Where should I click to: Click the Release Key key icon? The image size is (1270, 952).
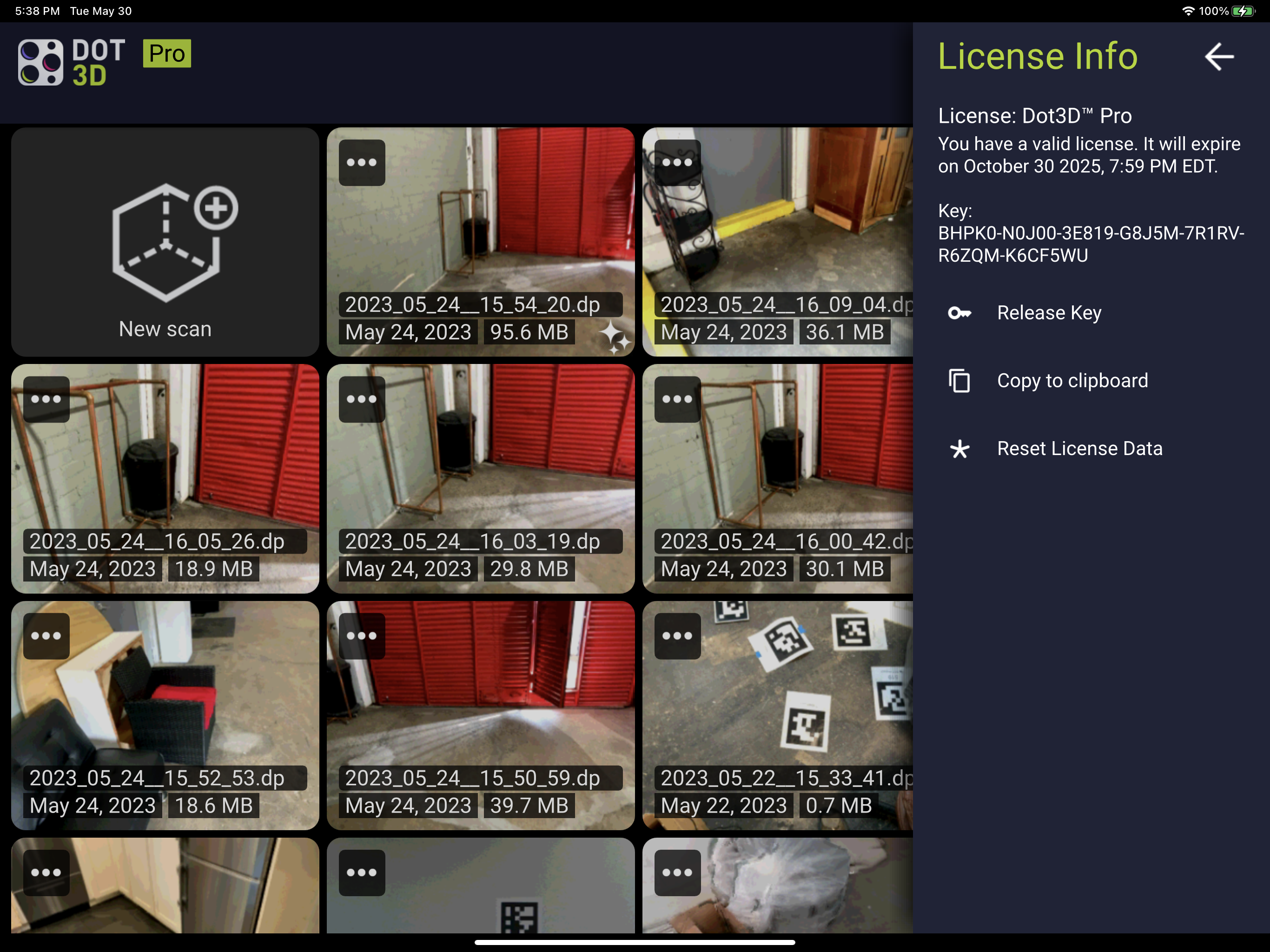click(x=959, y=313)
